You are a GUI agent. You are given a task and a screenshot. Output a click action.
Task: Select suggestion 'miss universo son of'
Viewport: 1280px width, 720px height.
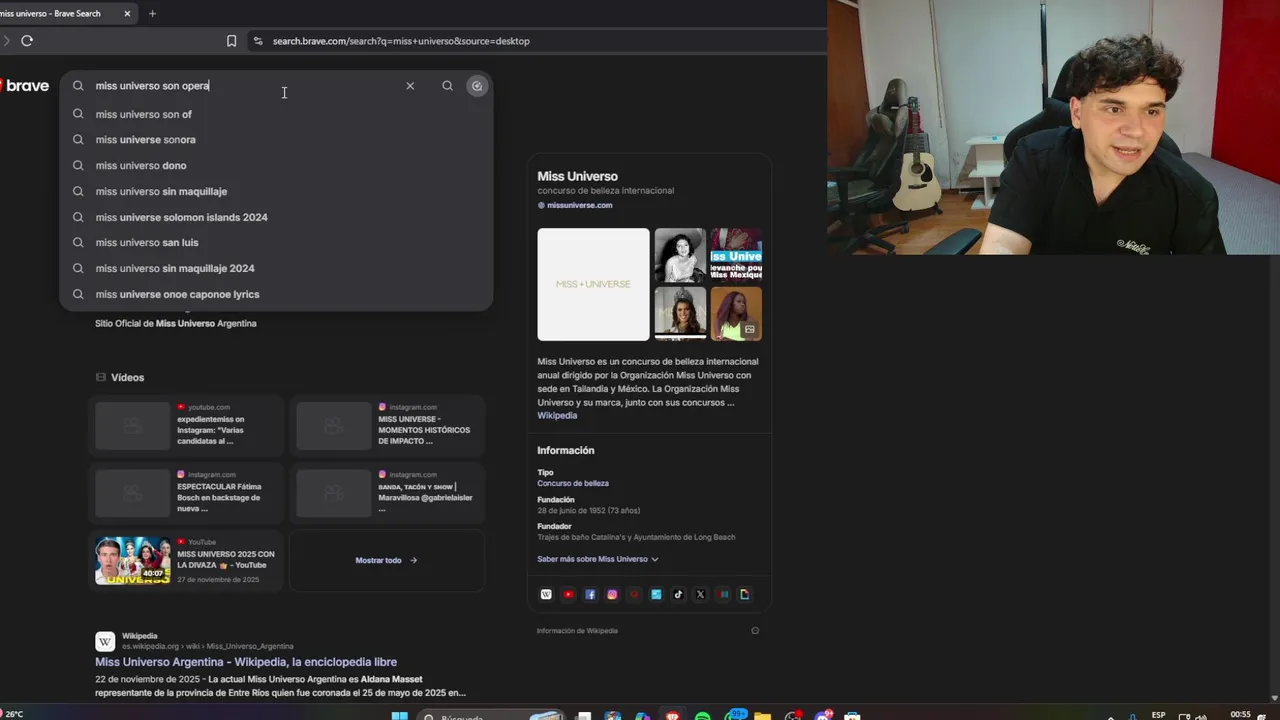(x=277, y=114)
